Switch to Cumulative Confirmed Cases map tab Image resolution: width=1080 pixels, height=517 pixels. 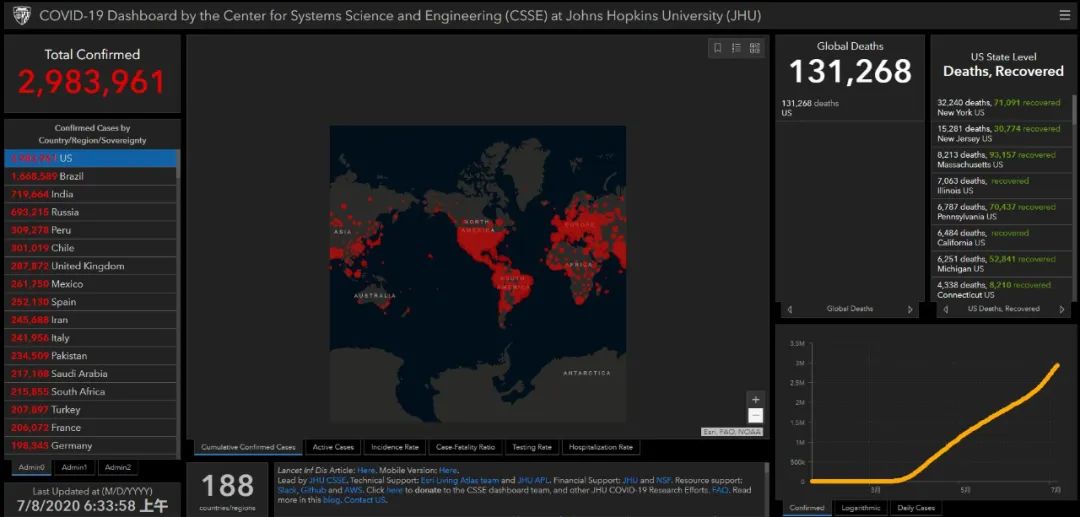point(248,447)
